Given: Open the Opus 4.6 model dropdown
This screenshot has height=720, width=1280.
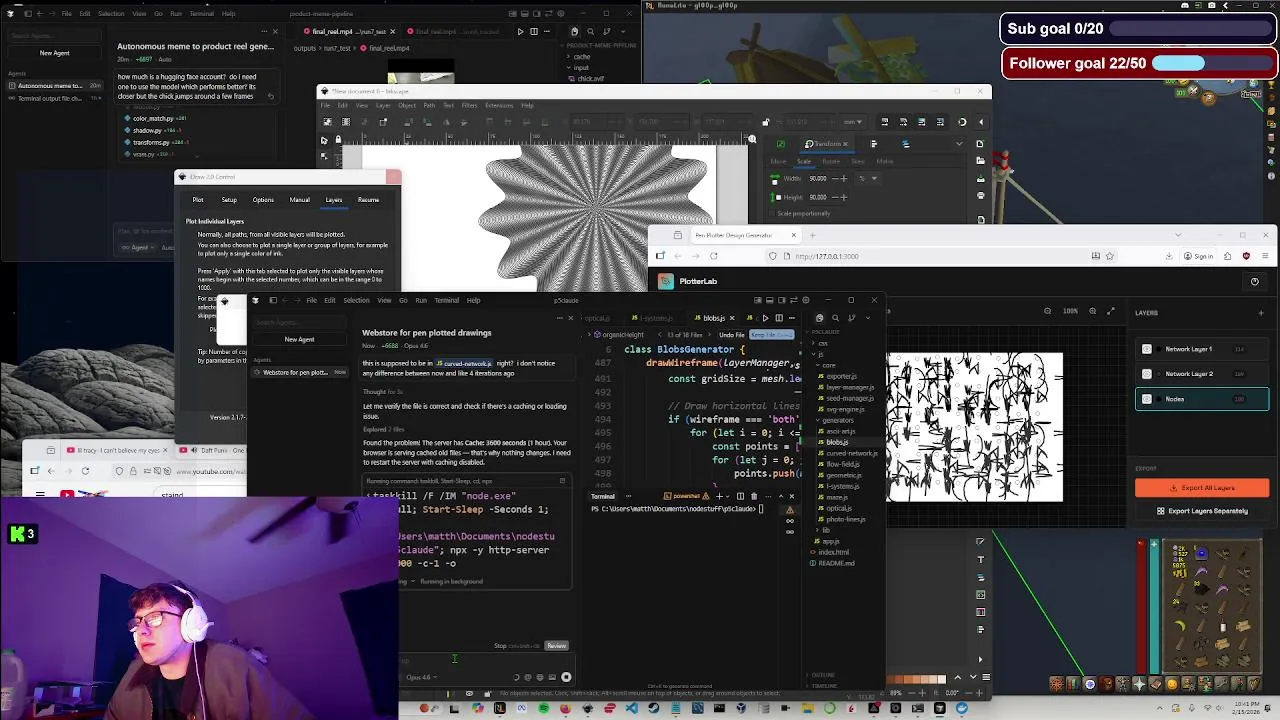Looking at the screenshot, I should pyautogui.click(x=421, y=677).
